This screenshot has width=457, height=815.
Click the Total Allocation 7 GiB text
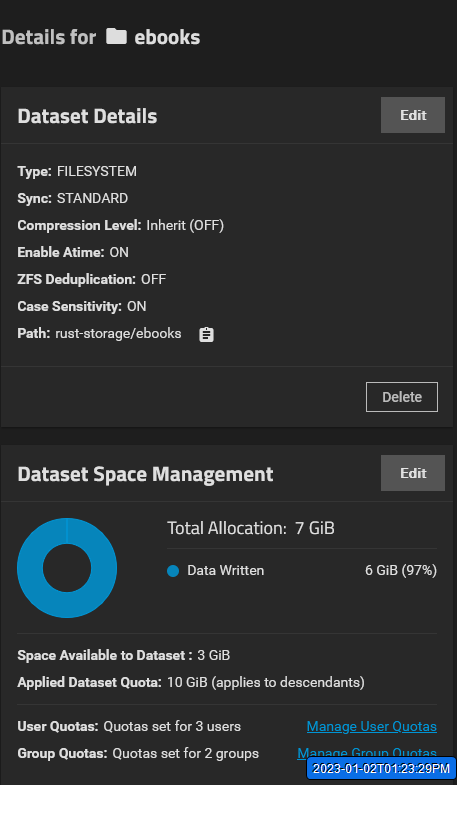point(251,528)
